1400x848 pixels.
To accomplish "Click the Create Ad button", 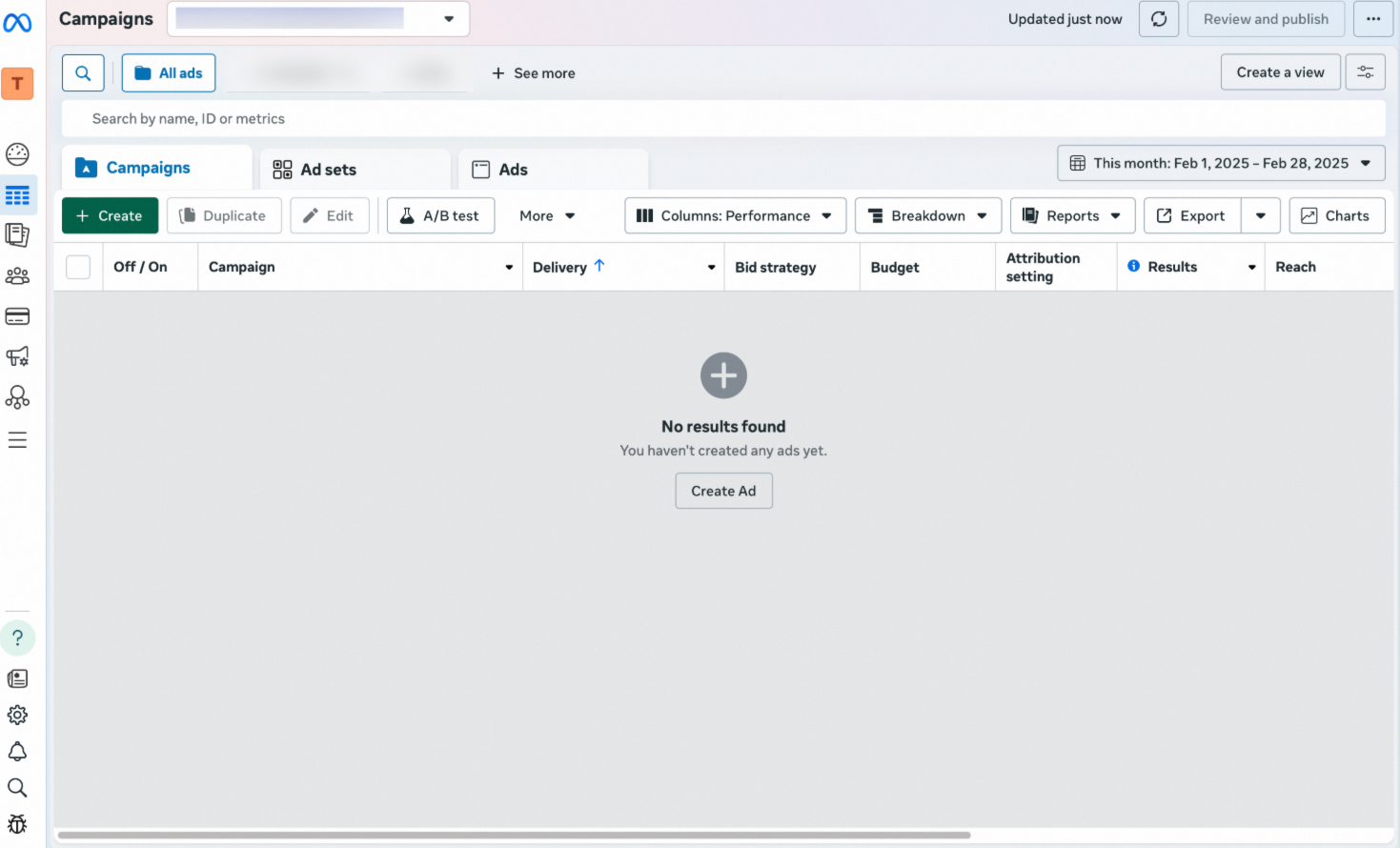I will coord(723,491).
